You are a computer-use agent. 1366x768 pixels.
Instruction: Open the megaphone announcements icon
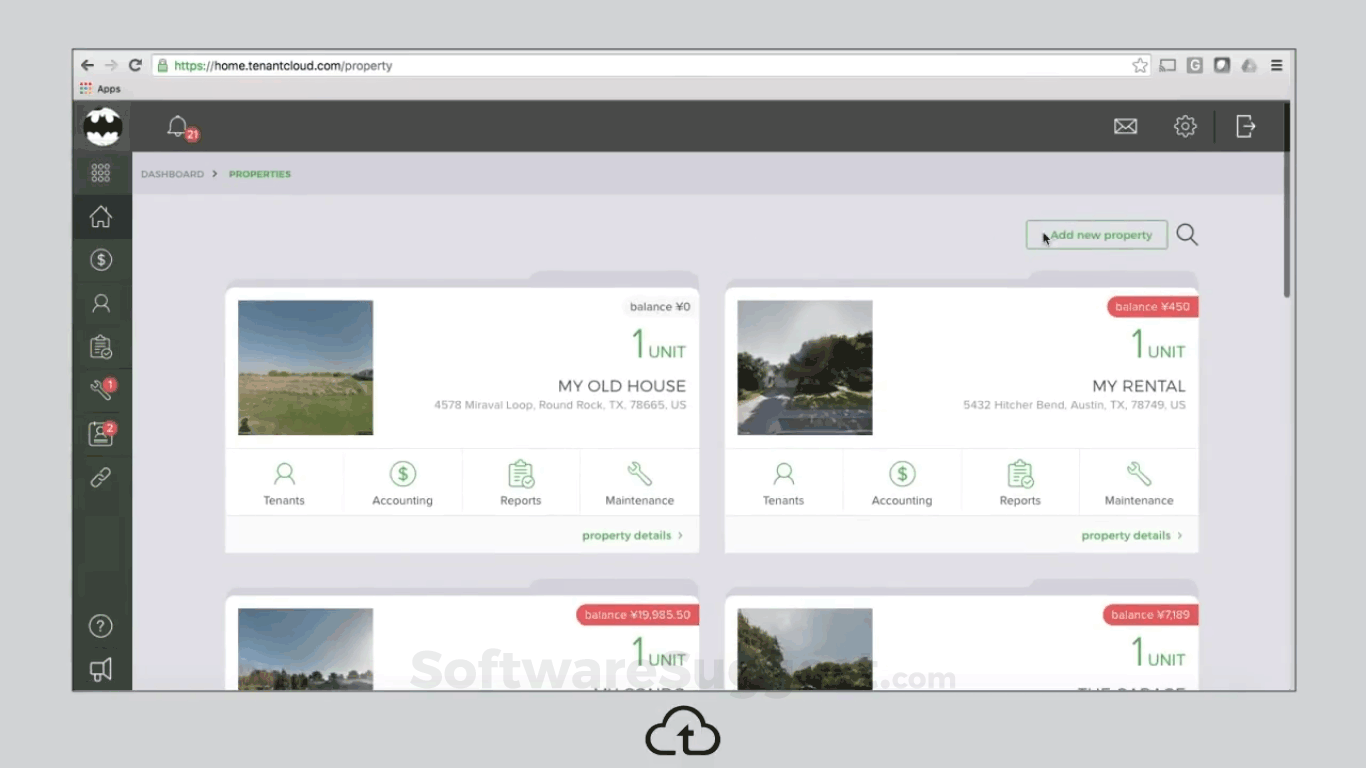[x=101, y=670]
